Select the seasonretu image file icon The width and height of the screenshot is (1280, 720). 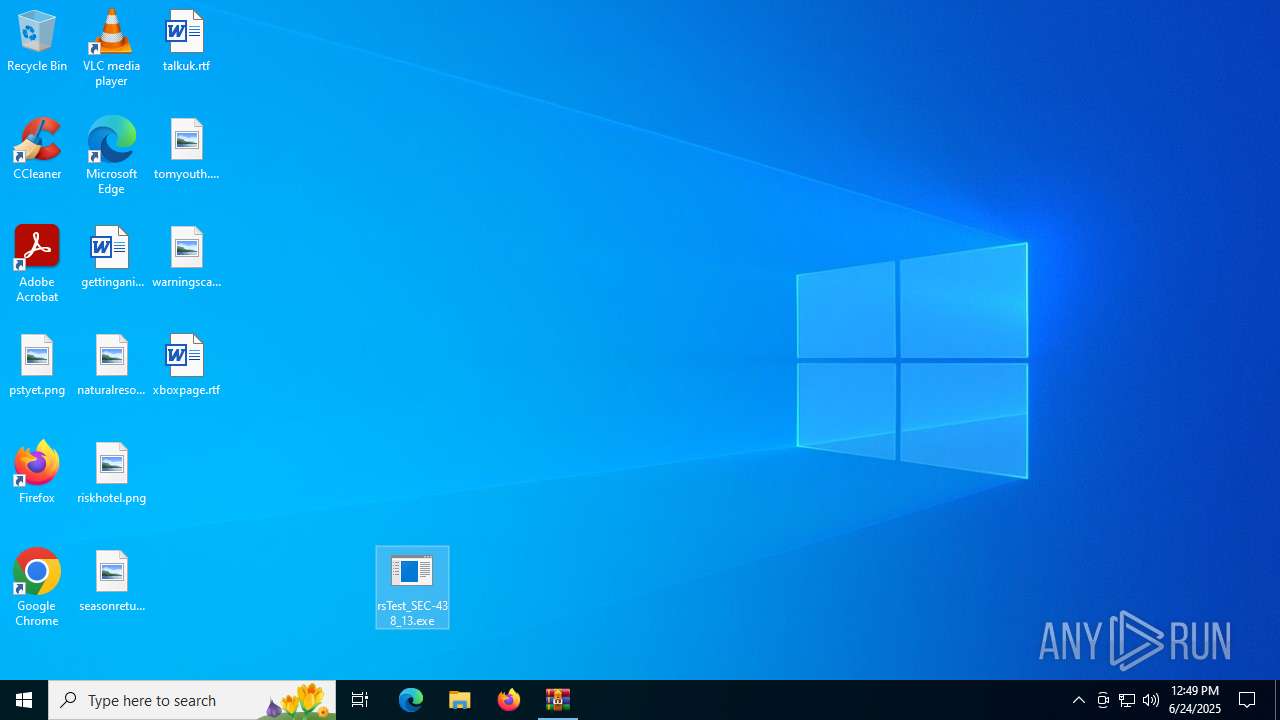[x=111, y=581]
